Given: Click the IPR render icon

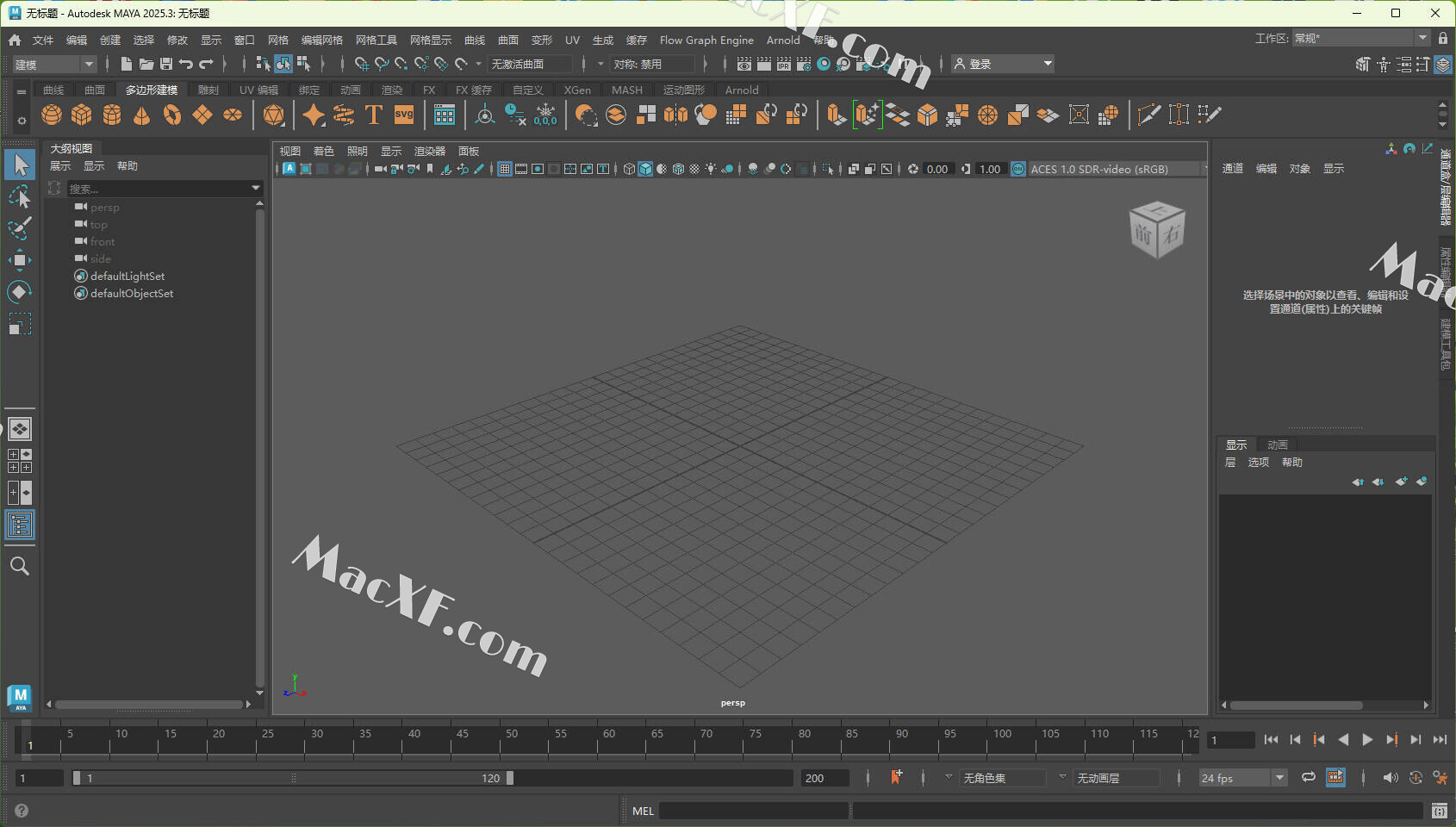Looking at the screenshot, I should point(783,64).
